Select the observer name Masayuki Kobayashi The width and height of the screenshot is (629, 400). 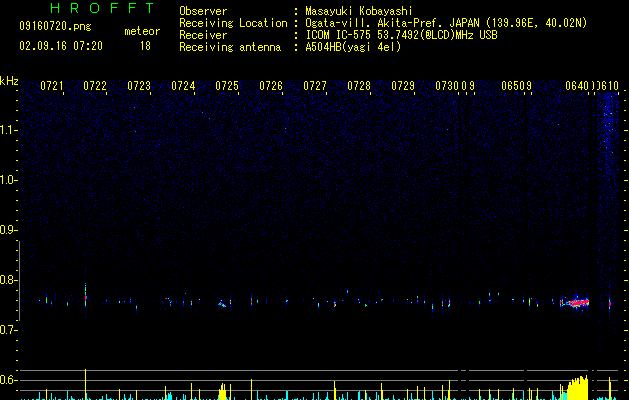359,11
